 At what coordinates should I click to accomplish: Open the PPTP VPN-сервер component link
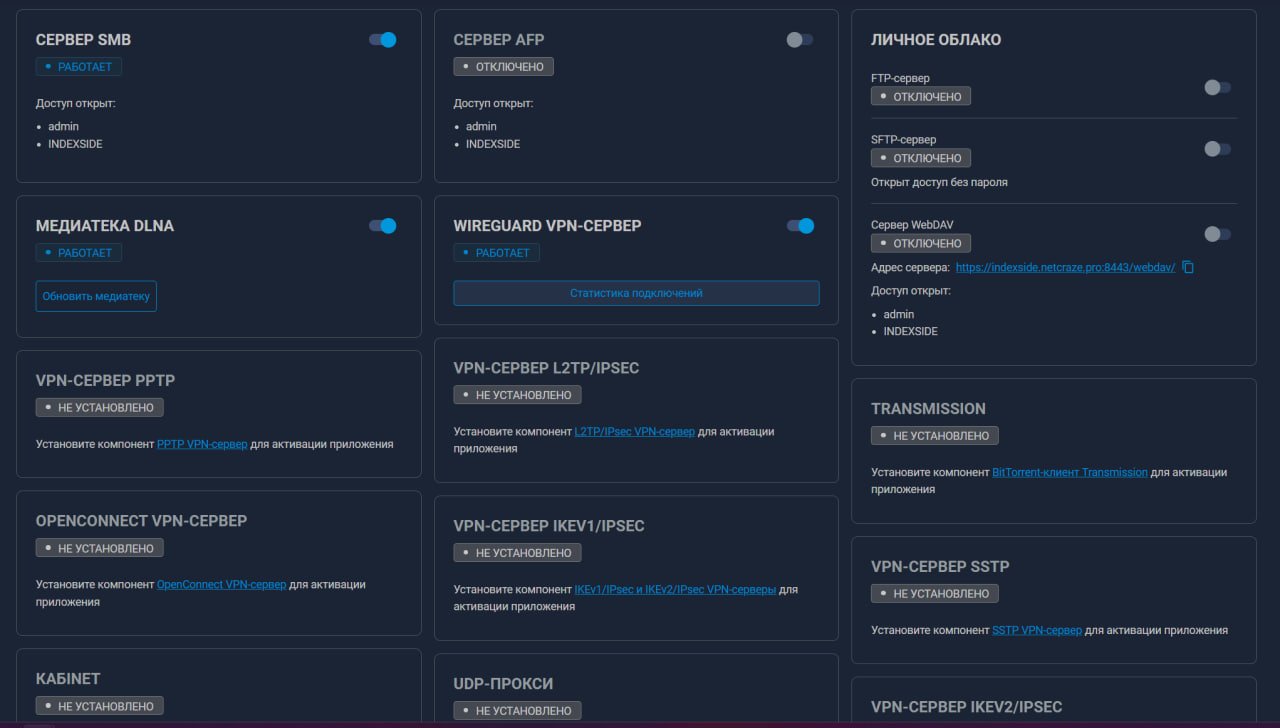coord(202,444)
